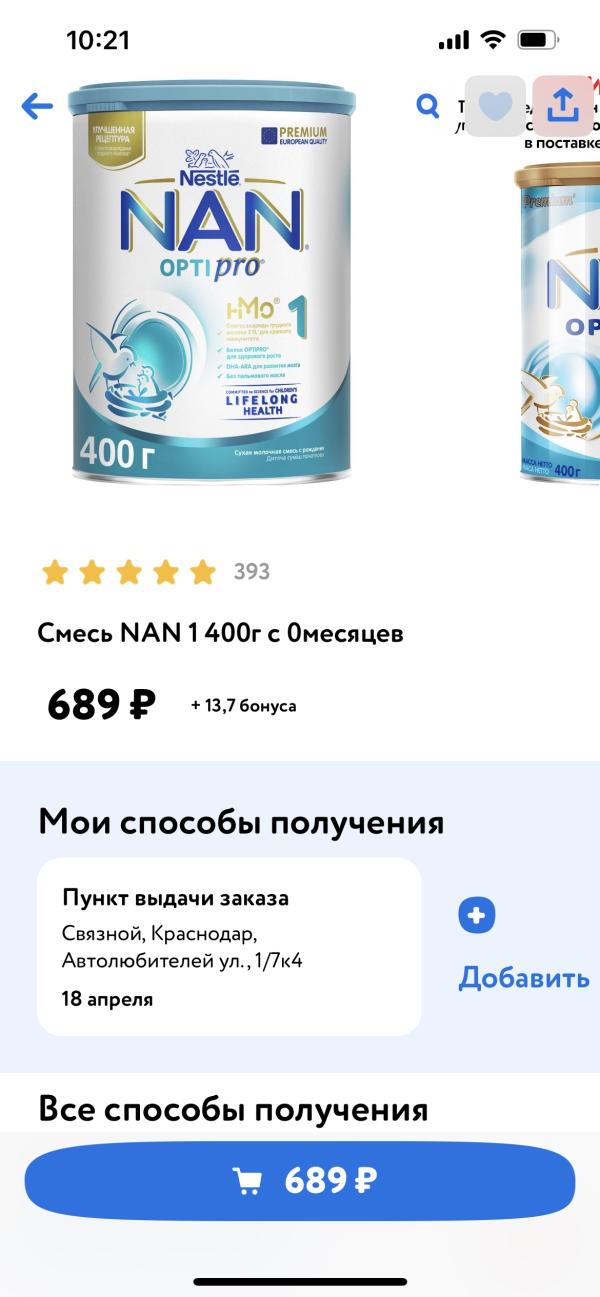Tap the Мои способы получения heading
Image resolution: width=600 pixels, height=1297 pixels.
click(x=241, y=823)
